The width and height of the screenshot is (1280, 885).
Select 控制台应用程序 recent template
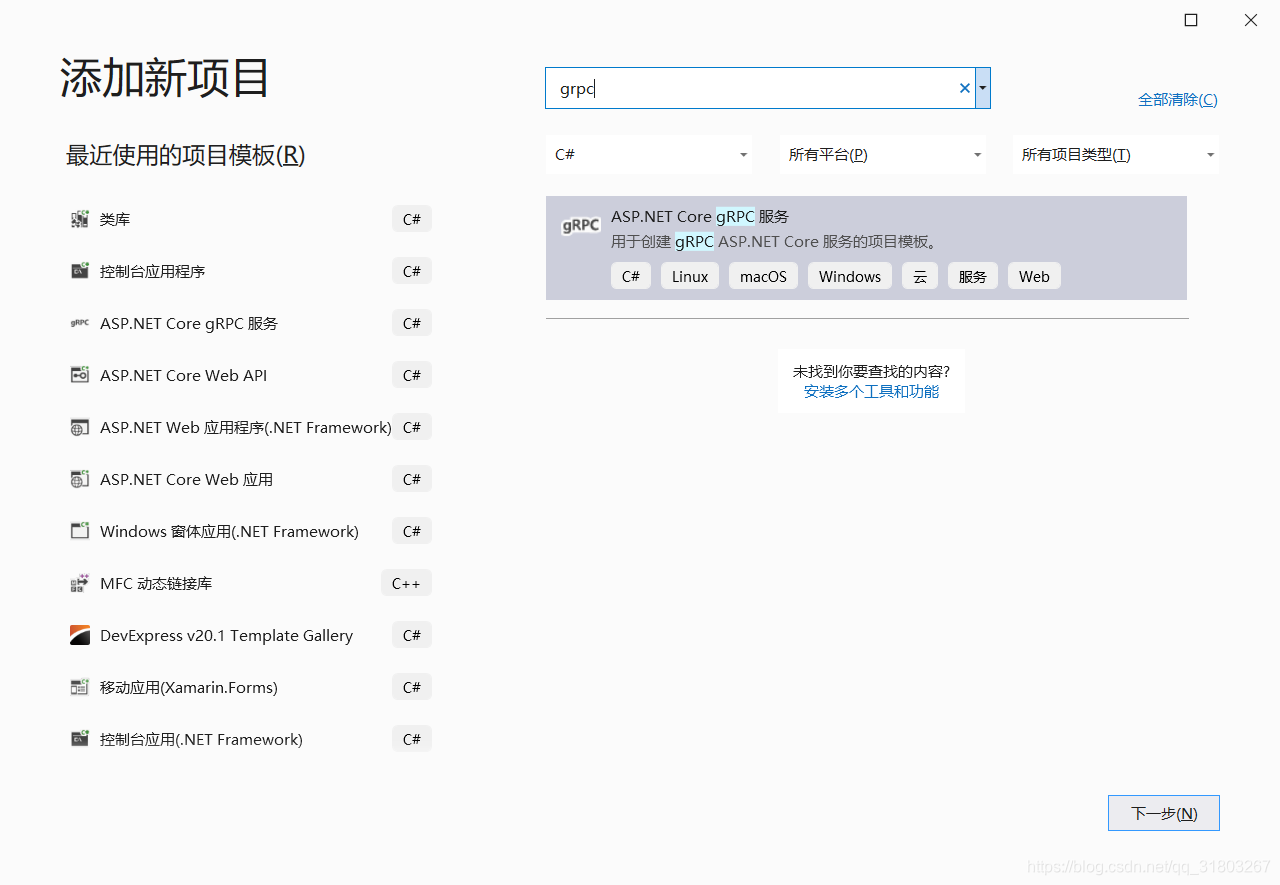(250, 271)
